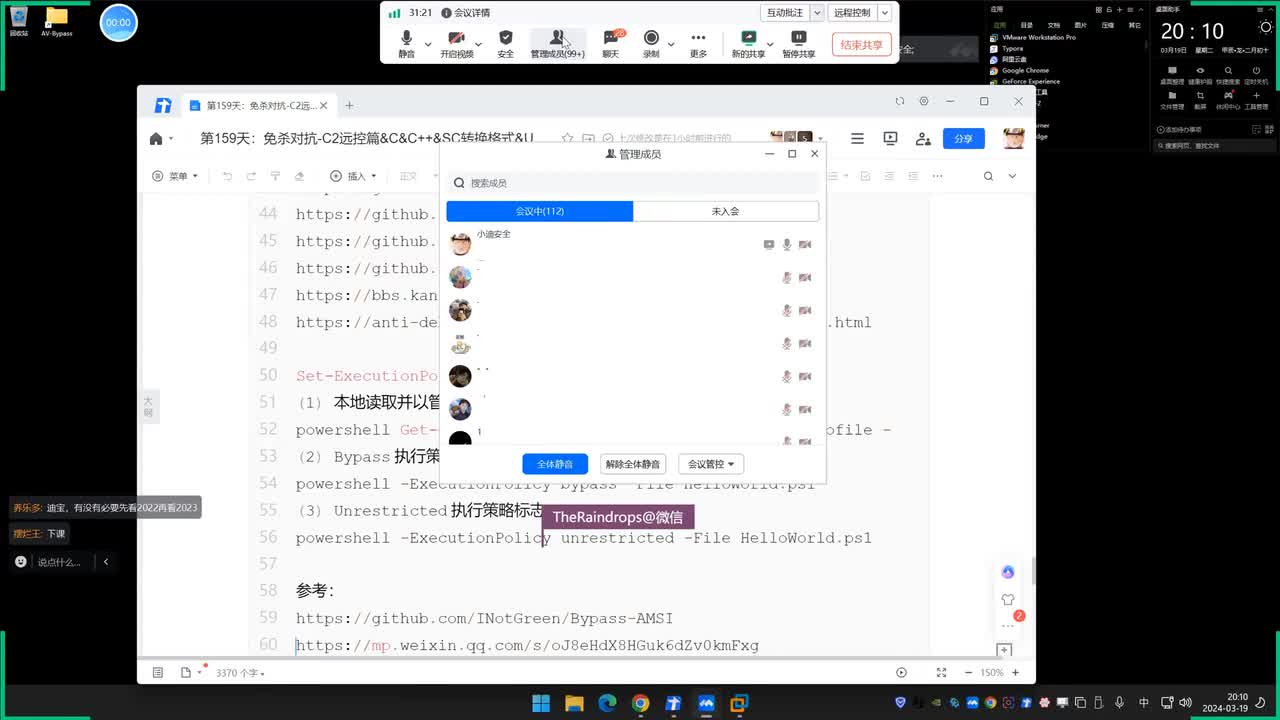Image resolution: width=1280 pixels, height=720 pixels.
Task: Open document outline lines icon in header
Action: [x=857, y=139]
